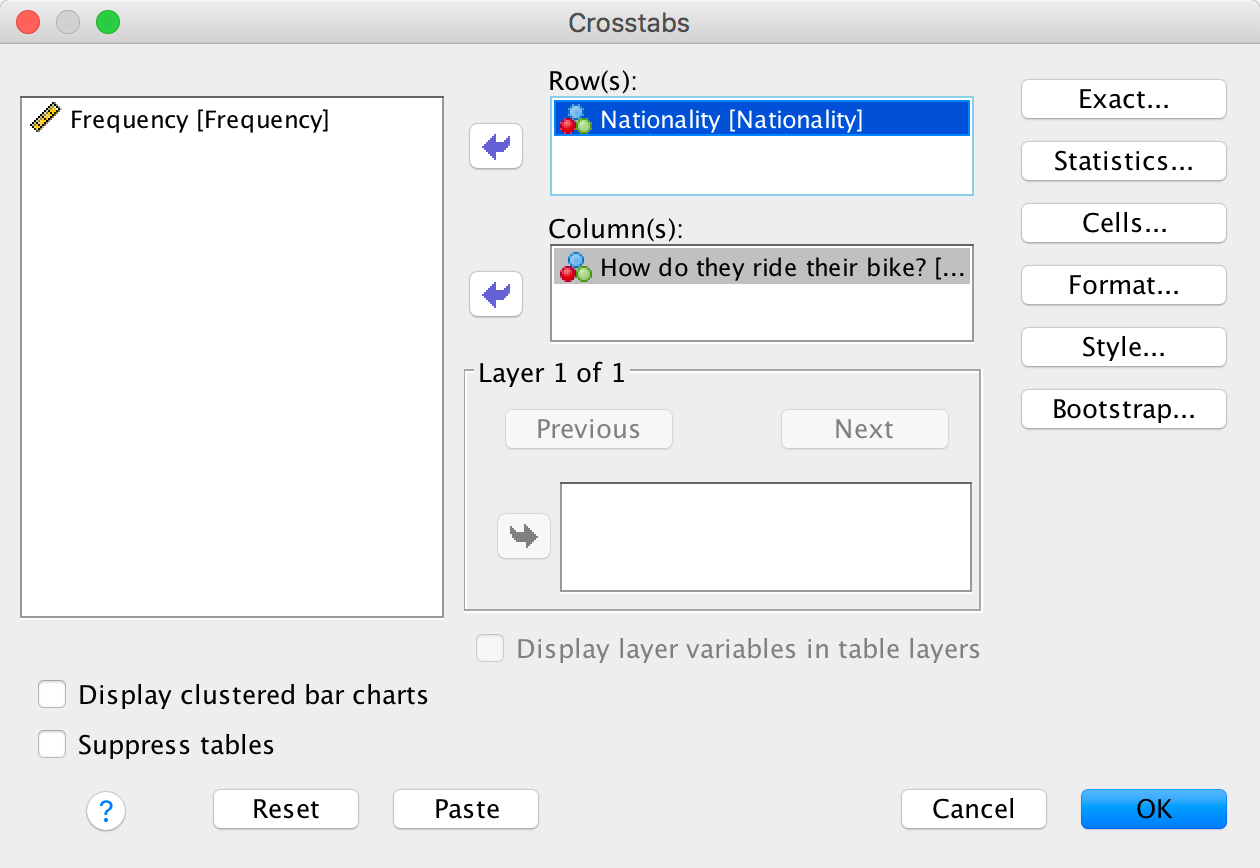Click inside the empty layer variable box
The height and width of the screenshot is (868, 1260).
coord(765,537)
